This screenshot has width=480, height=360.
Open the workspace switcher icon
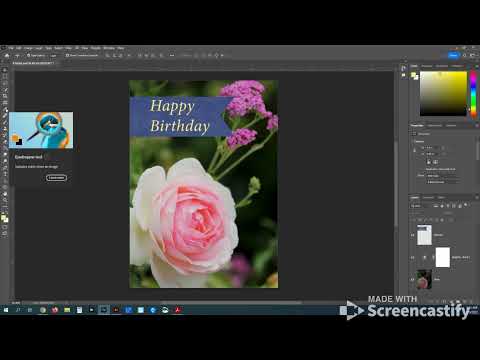(473, 55)
